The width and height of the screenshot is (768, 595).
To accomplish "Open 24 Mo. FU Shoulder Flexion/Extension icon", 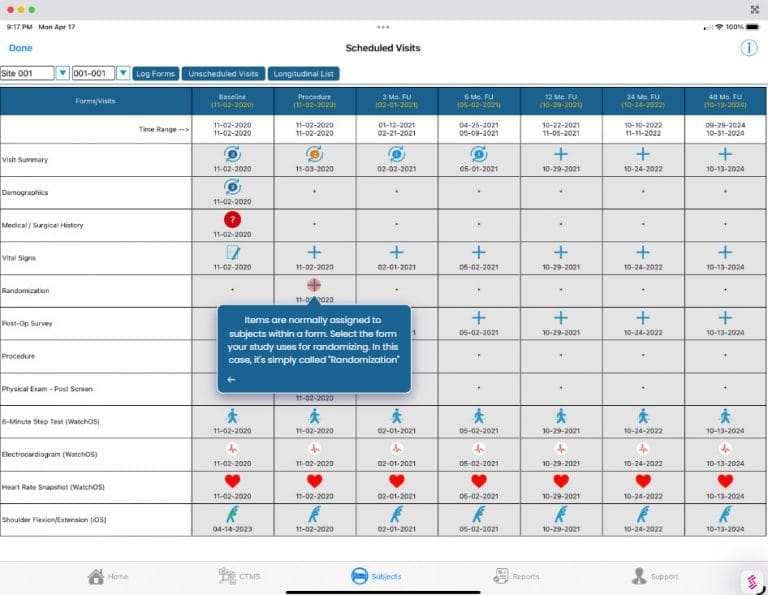I will tap(643, 514).
